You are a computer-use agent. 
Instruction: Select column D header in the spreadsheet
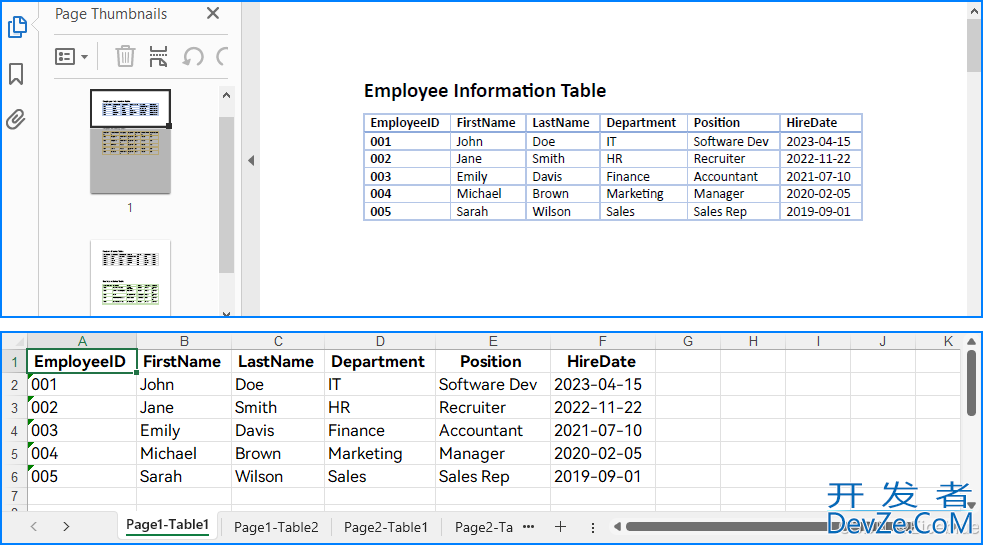[x=380, y=341]
